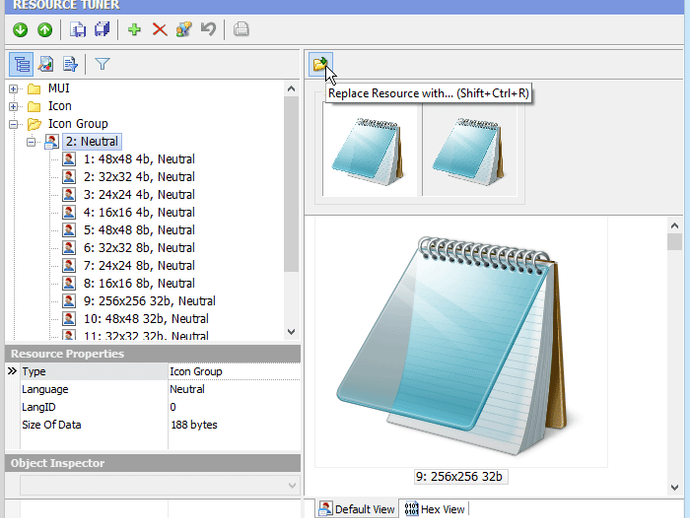Click the Type property row
The image size is (690, 518).
pos(161,371)
